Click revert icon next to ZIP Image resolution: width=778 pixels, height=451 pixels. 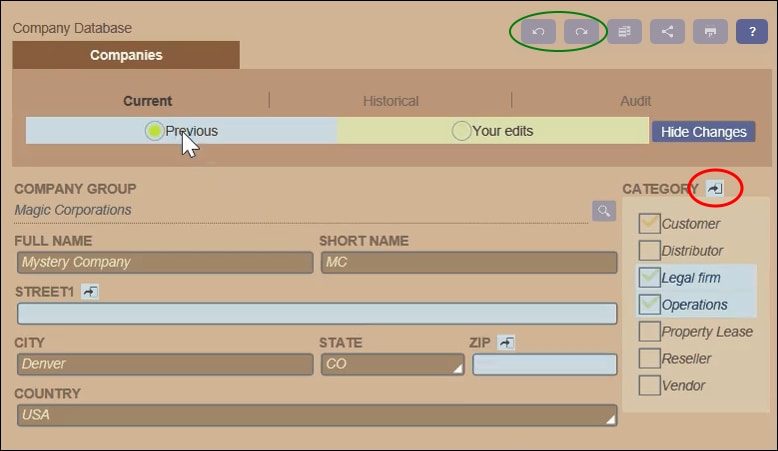(506, 343)
